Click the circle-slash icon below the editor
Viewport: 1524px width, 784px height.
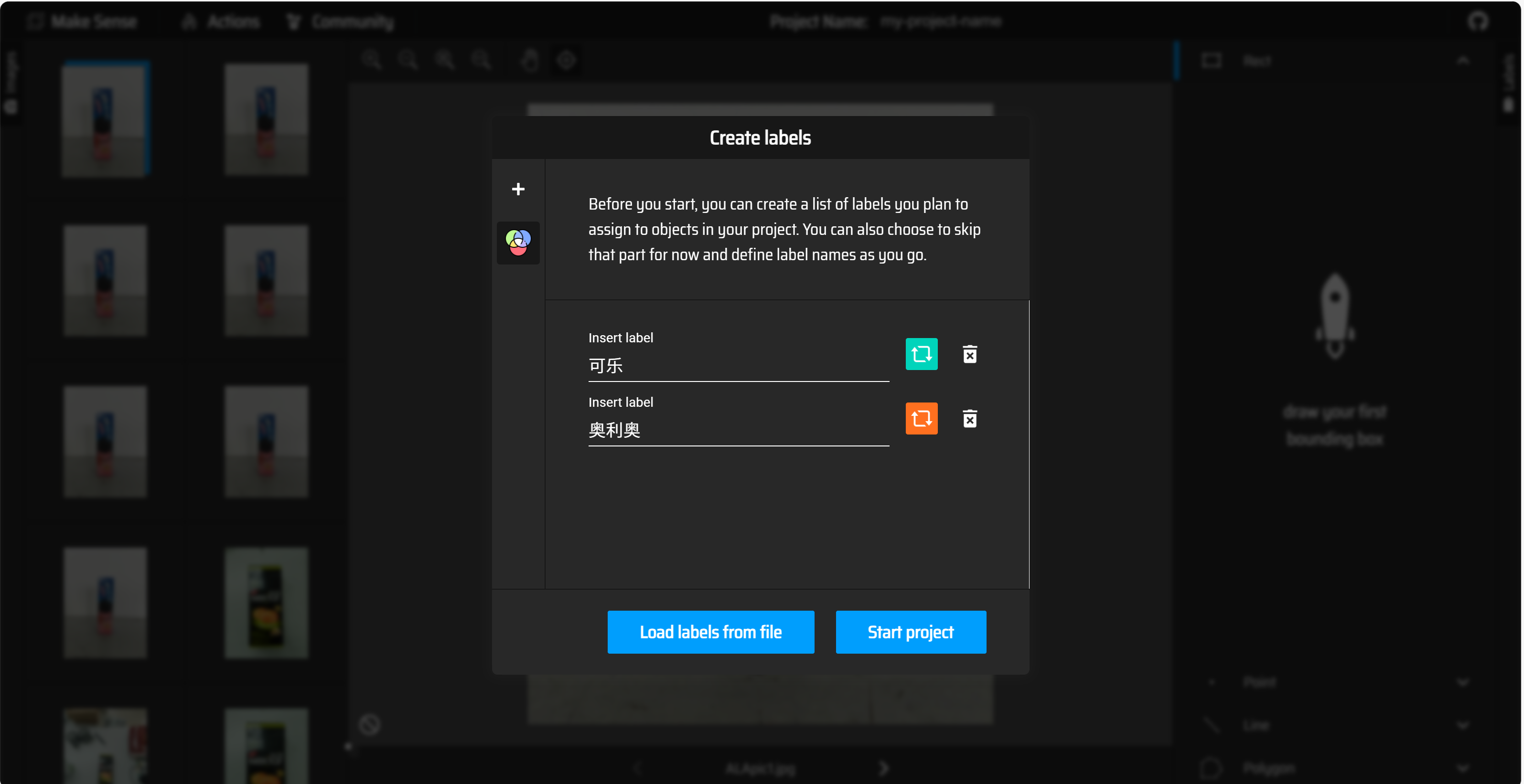370,725
